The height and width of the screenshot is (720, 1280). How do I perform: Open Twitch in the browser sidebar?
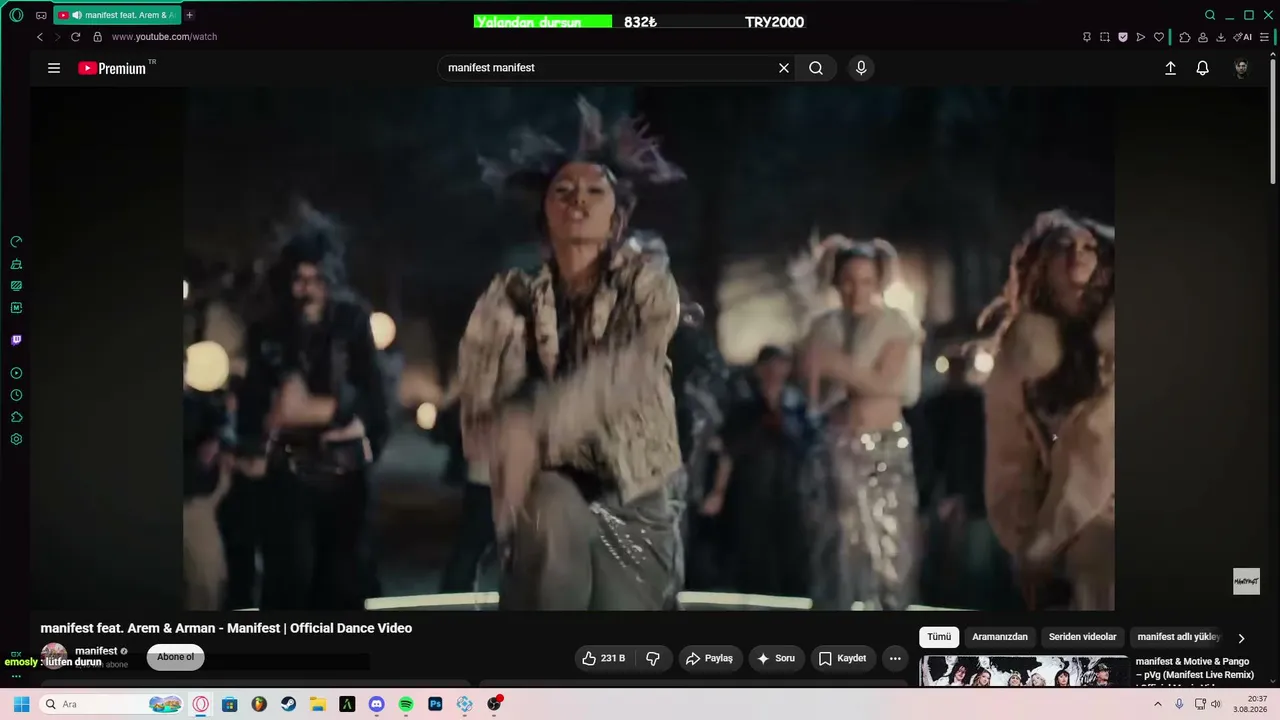[16, 340]
